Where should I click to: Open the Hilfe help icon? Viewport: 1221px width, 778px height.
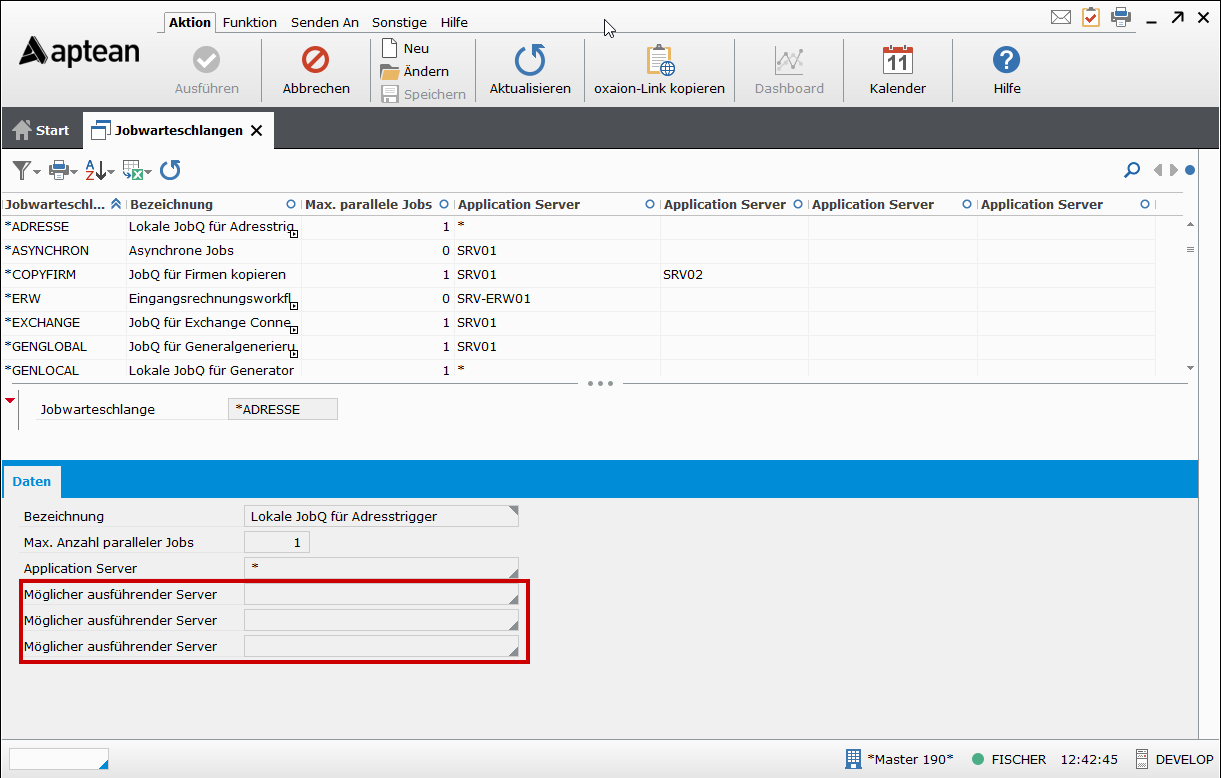(x=1006, y=62)
